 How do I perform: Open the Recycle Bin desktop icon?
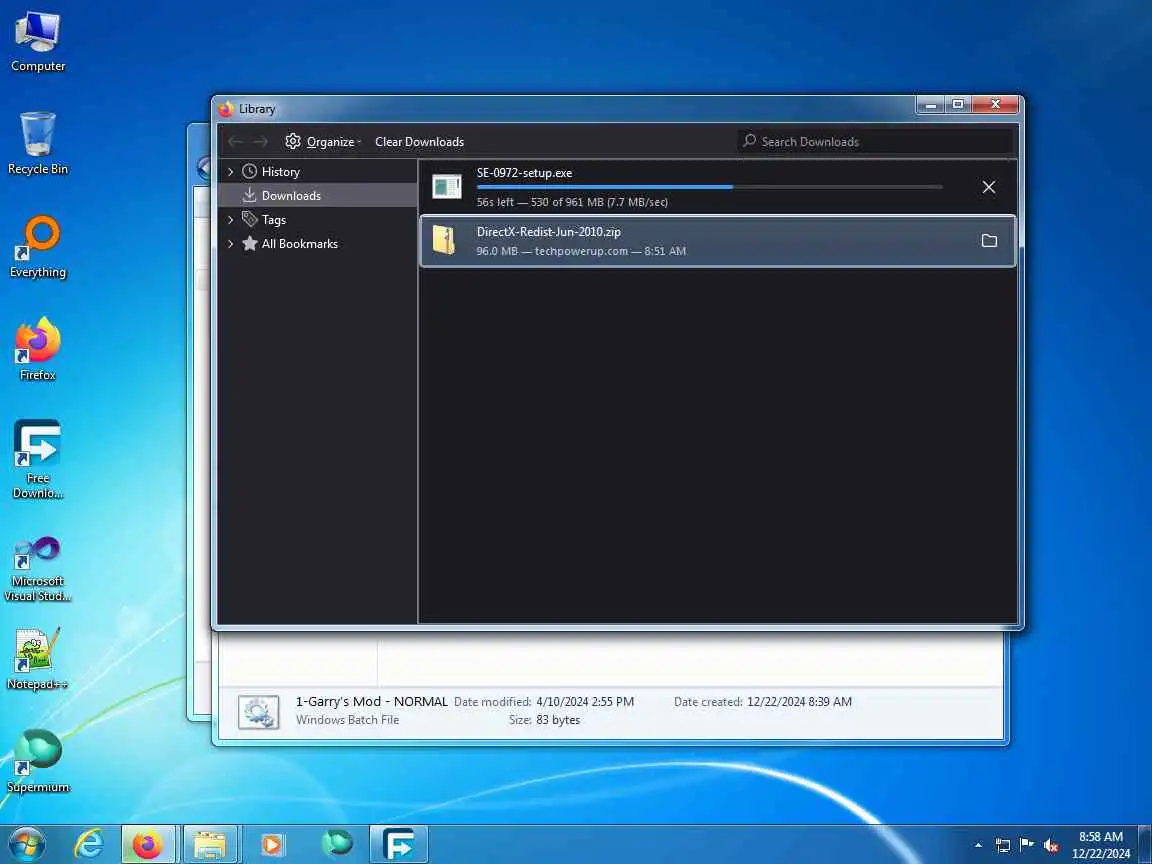point(37,143)
